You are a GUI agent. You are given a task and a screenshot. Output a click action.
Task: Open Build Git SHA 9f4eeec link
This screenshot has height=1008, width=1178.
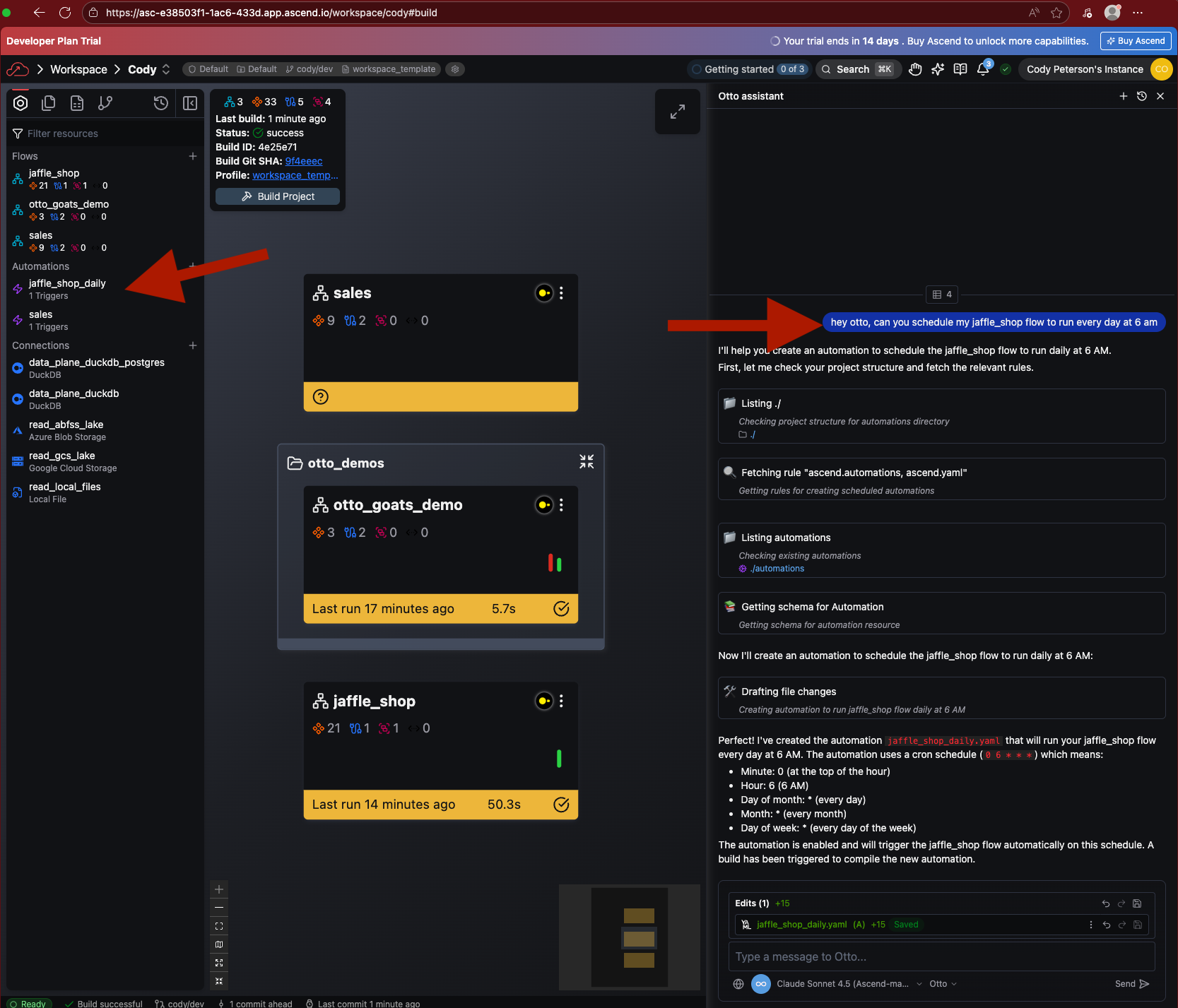tap(304, 161)
